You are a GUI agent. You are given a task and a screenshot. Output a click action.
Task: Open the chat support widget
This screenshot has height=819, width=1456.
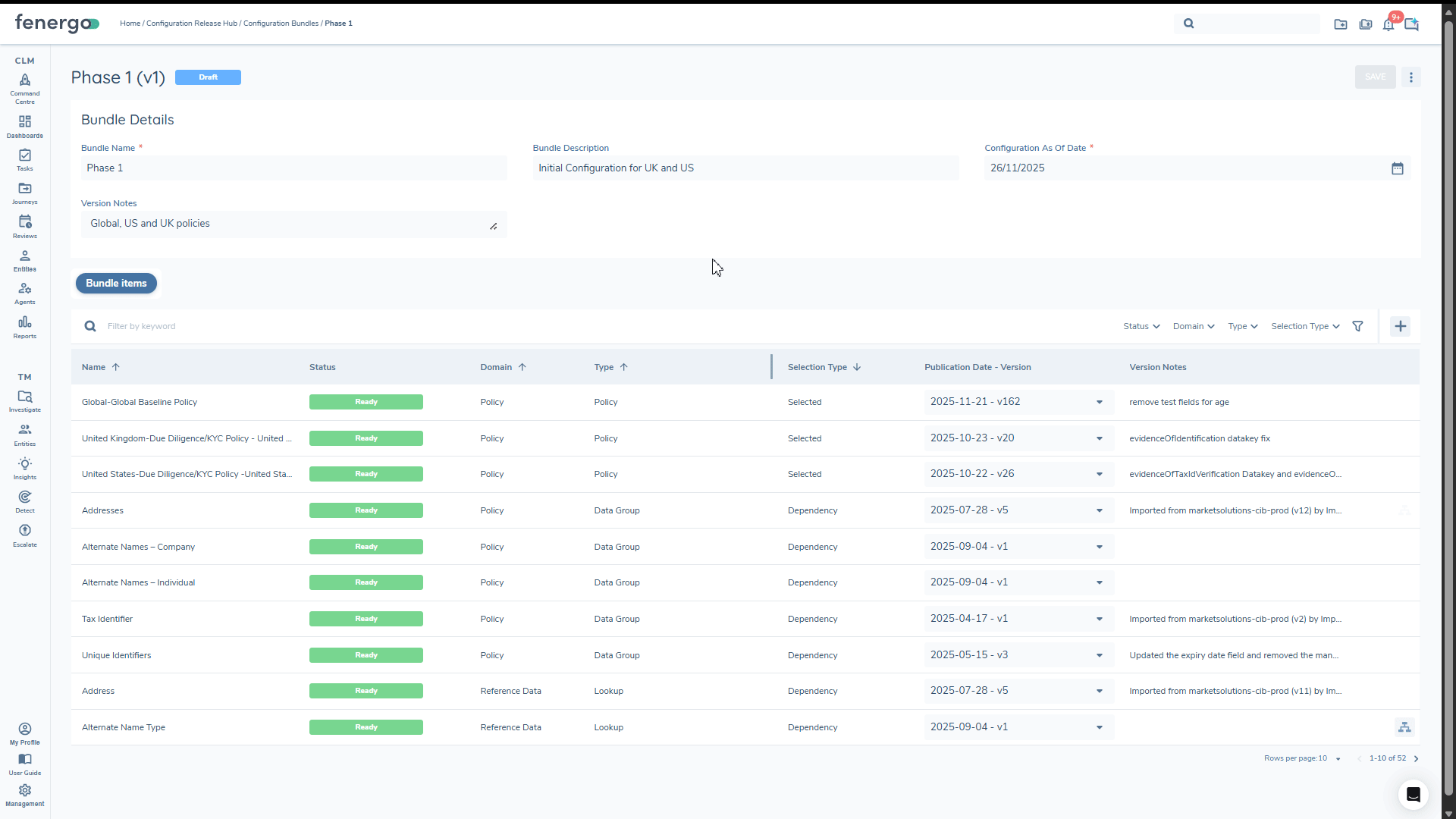[x=1413, y=794]
